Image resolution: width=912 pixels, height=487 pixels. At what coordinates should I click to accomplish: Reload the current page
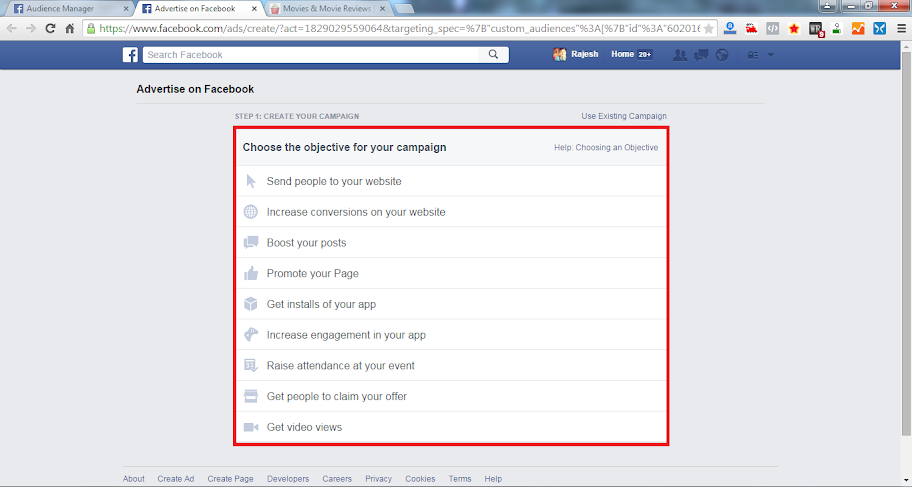(x=51, y=28)
